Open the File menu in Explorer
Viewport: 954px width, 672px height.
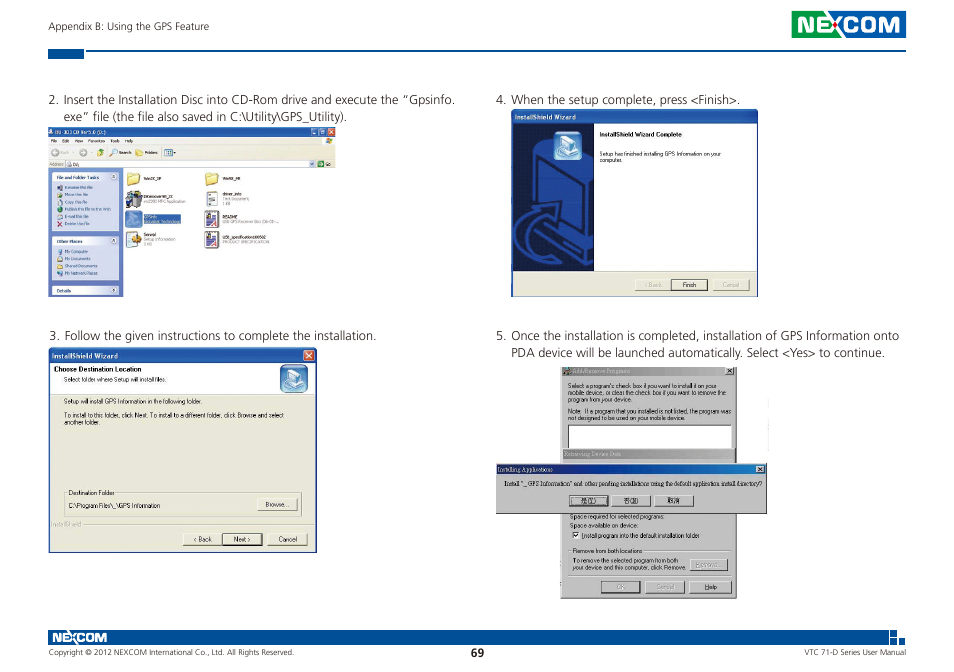(54, 141)
